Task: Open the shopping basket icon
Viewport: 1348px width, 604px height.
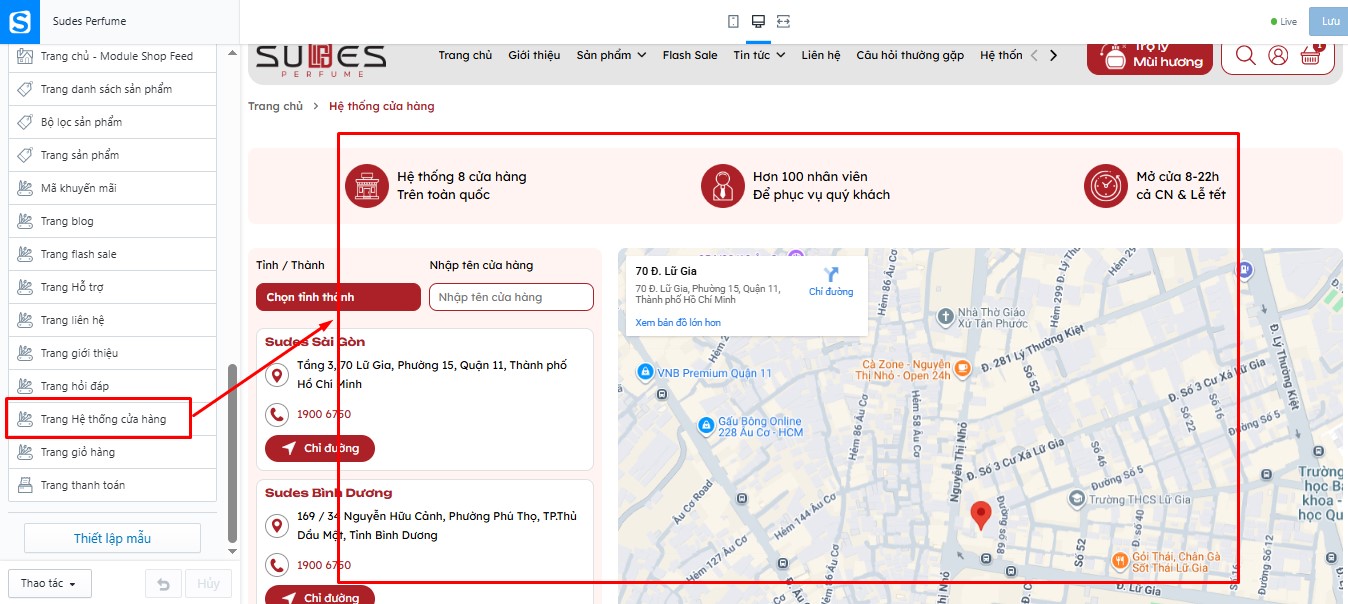Action: (x=1310, y=55)
